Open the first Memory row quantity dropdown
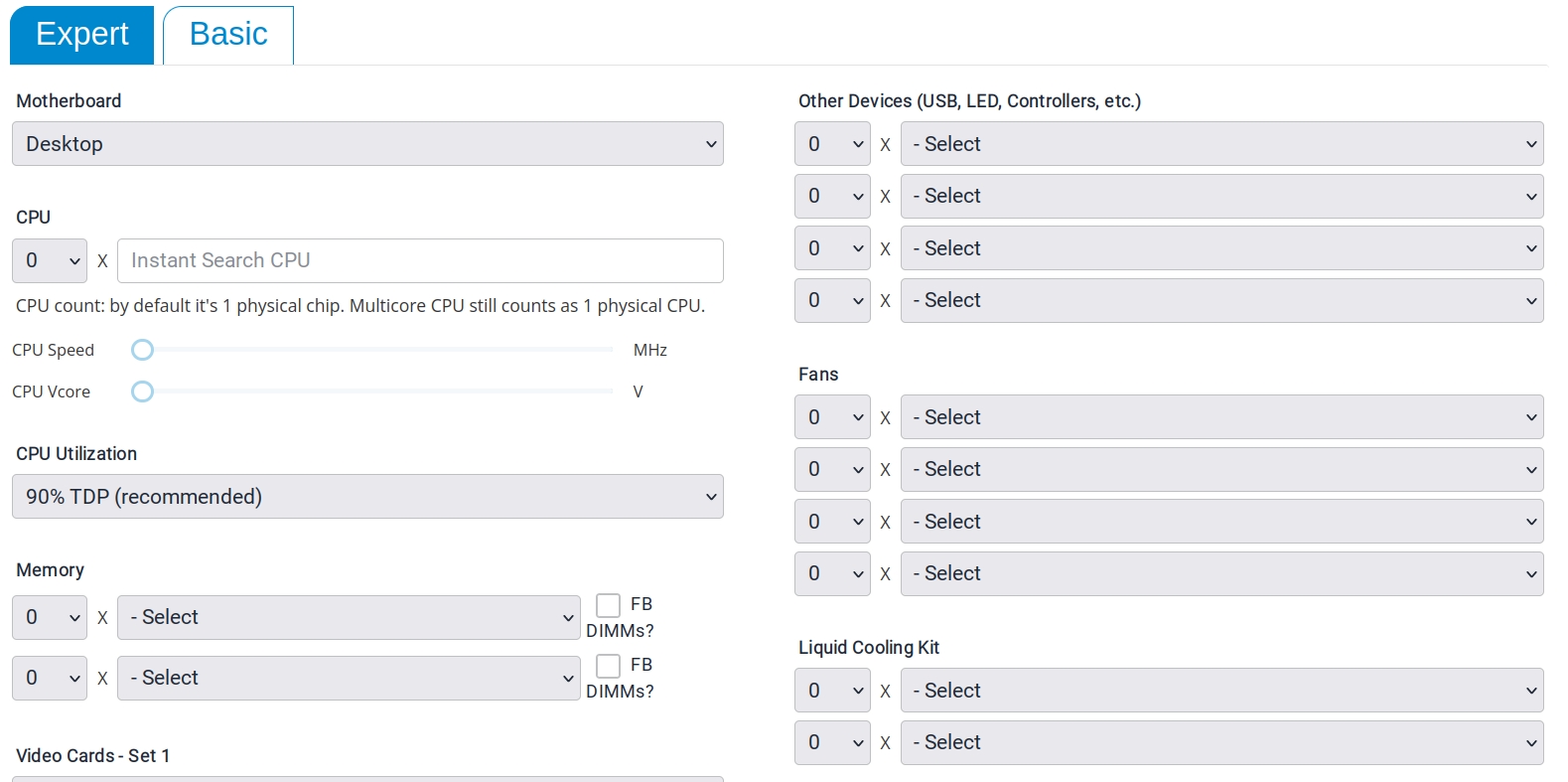Viewport: 1568px width, 782px height. [50, 617]
